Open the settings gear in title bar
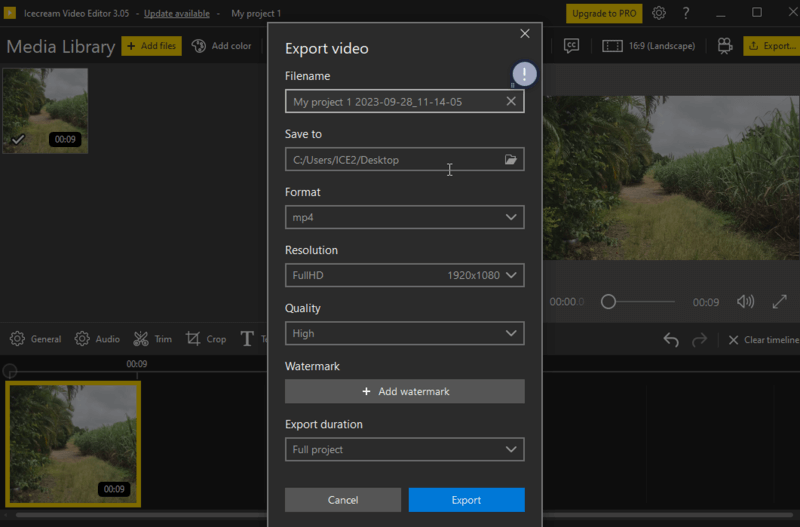This screenshot has height=527, width=800. pos(659,13)
